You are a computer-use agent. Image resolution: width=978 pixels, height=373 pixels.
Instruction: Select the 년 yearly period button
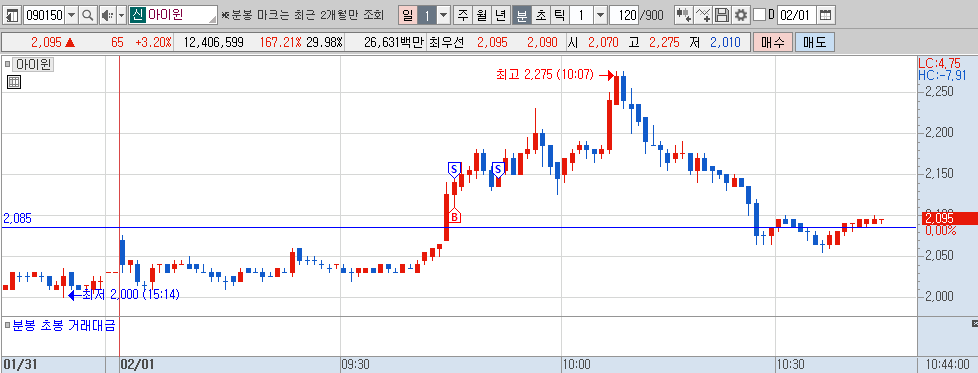pyautogui.click(x=501, y=15)
